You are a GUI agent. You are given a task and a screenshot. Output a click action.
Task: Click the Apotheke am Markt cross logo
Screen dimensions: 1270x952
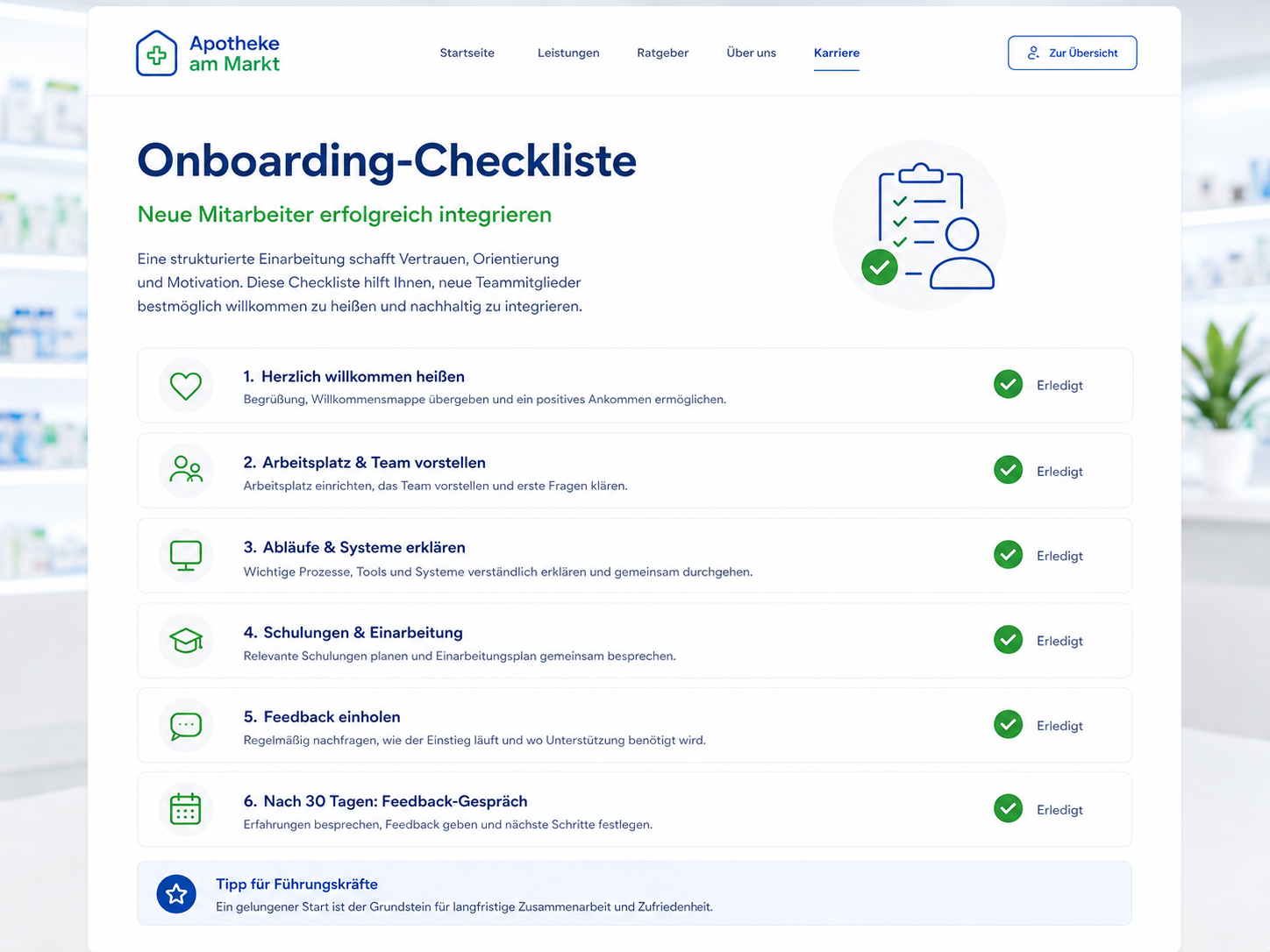pyautogui.click(x=157, y=53)
